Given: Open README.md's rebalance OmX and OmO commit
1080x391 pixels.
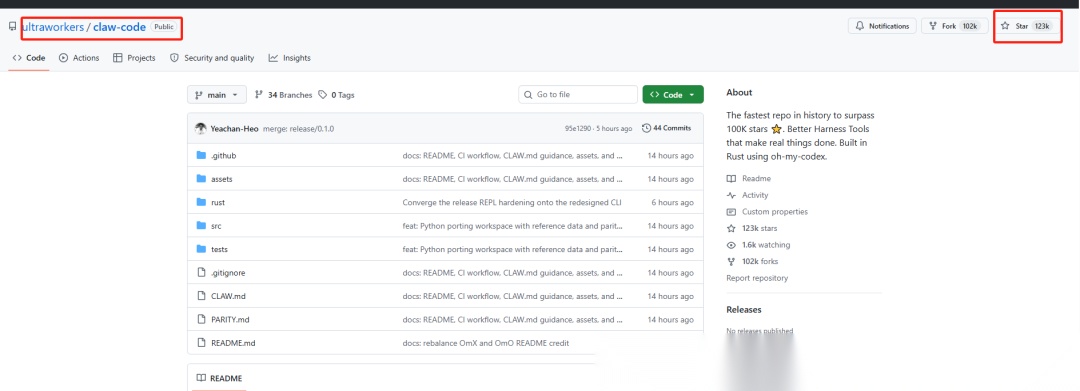Looking at the screenshot, I should [x=486, y=343].
